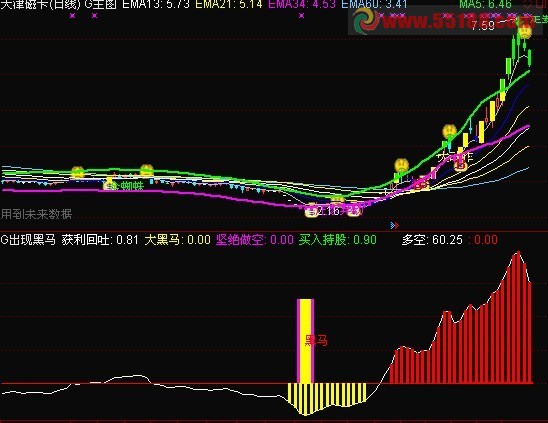Click the EMA34: 4.53 indicator value
Screen dimensions: 548x423
(x=302, y=4)
